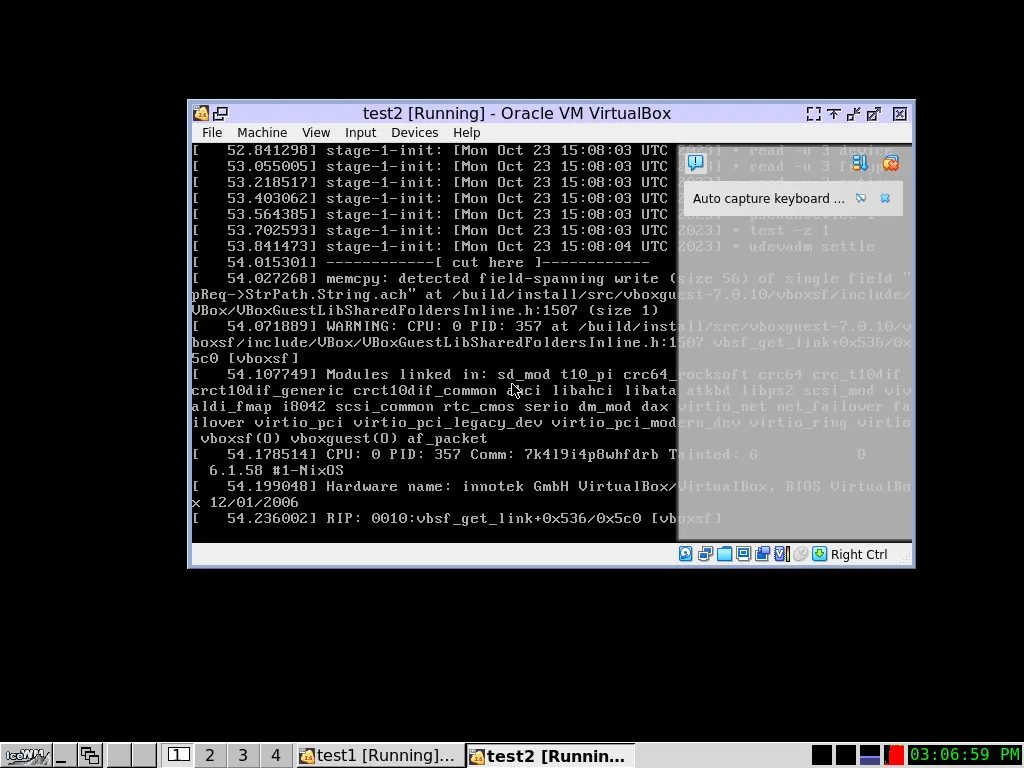Click the do-not-show-again arrow on the notification
The image size is (1024, 768).
861,198
